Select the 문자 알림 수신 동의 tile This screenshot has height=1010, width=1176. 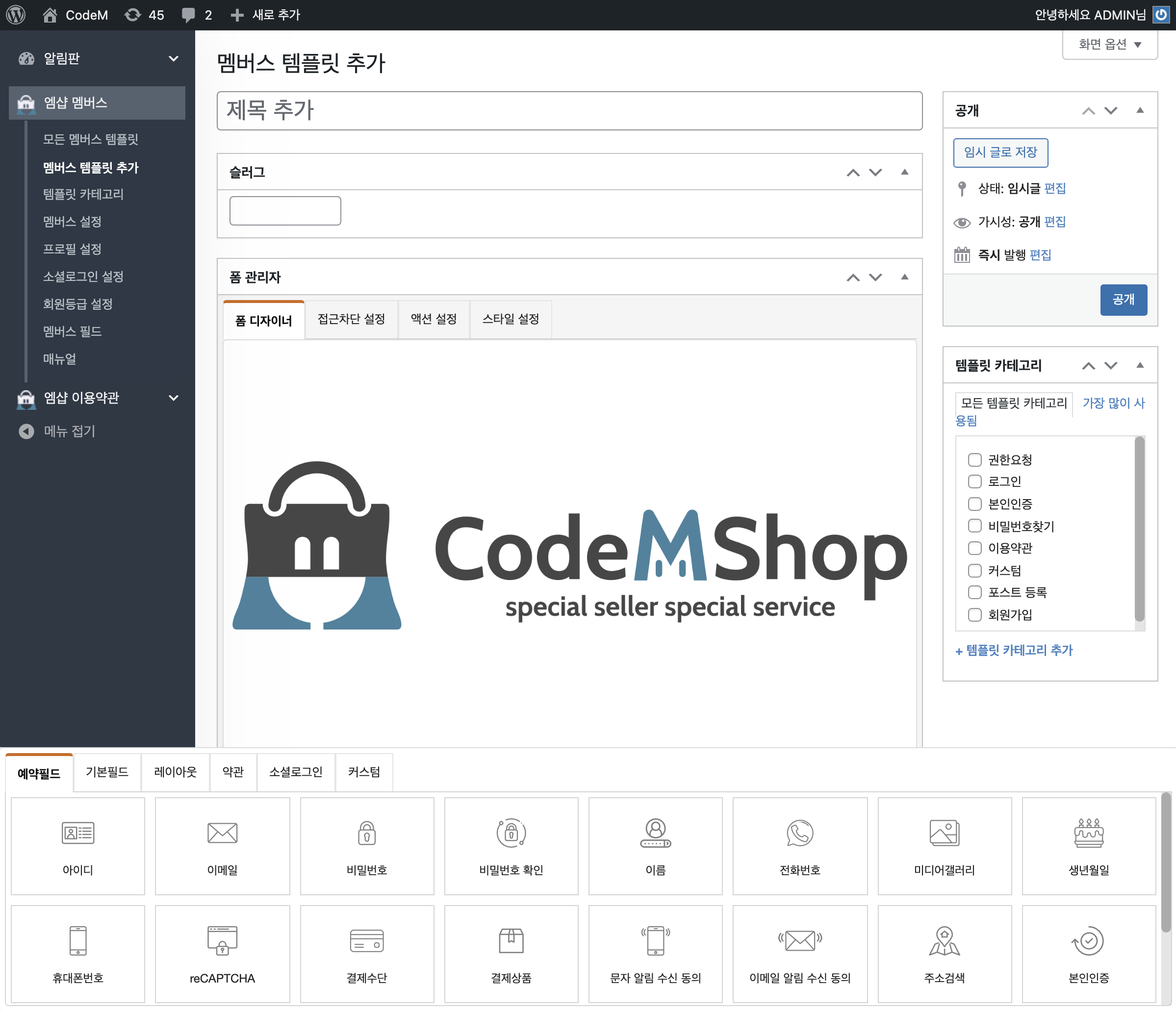[x=656, y=954]
